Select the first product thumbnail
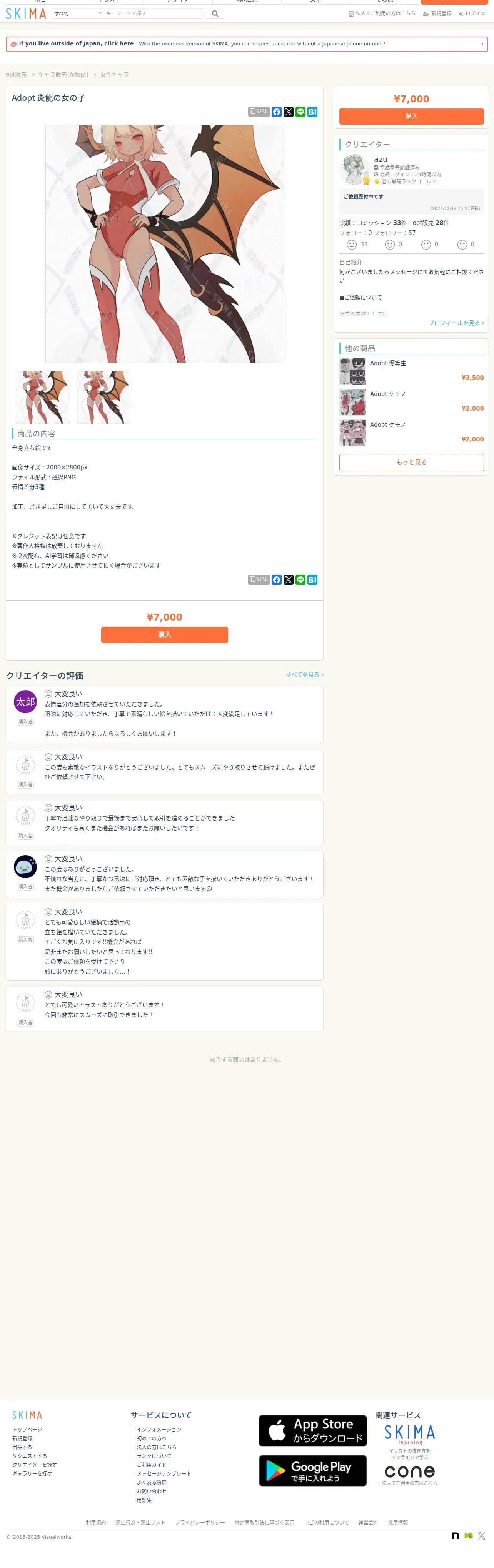 pyautogui.click(x=43, y=398)
